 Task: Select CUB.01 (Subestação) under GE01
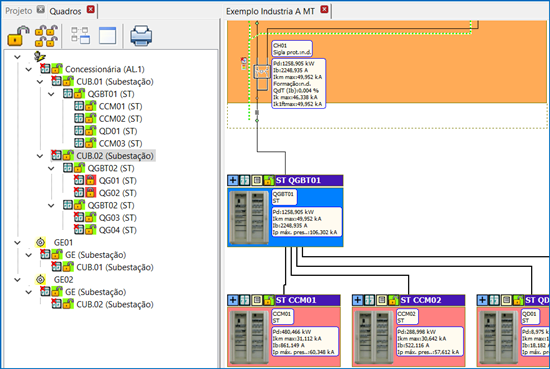pos(115,267)
